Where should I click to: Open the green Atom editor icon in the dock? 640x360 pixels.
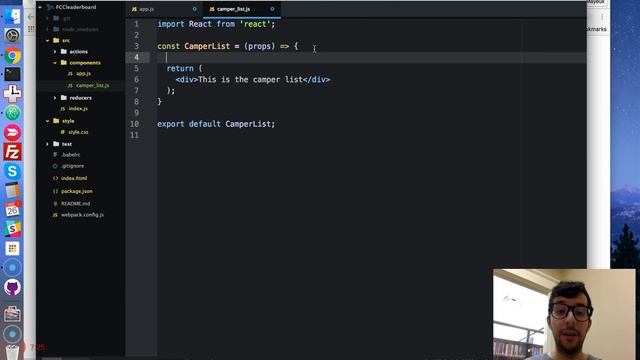(12, 113)
